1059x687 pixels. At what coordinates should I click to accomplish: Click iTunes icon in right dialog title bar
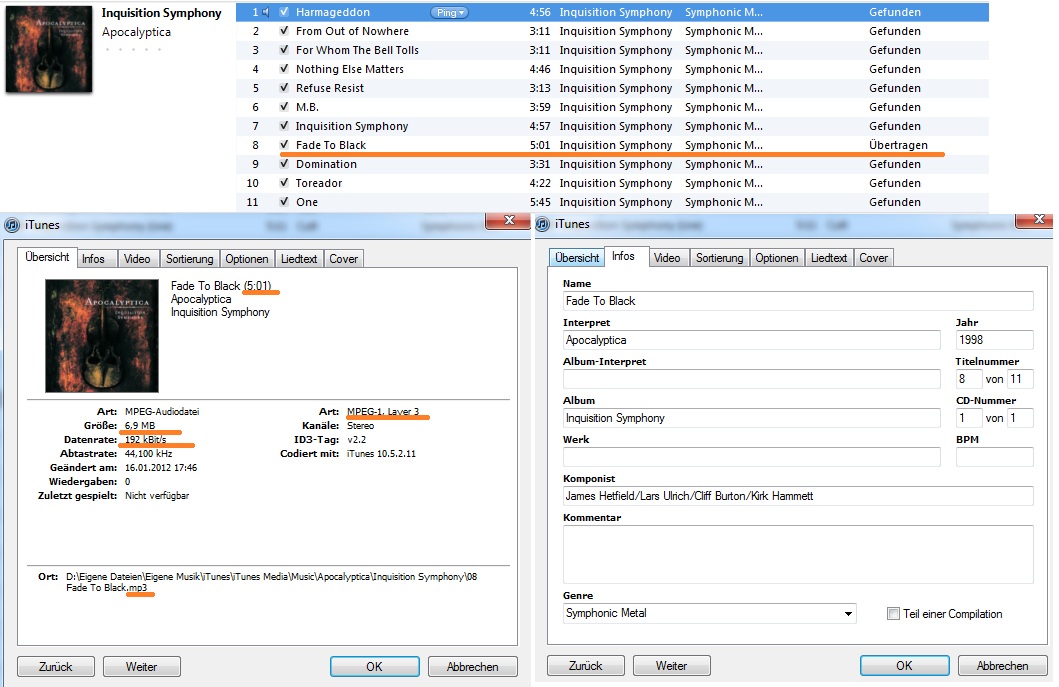(x=542, y=224)
